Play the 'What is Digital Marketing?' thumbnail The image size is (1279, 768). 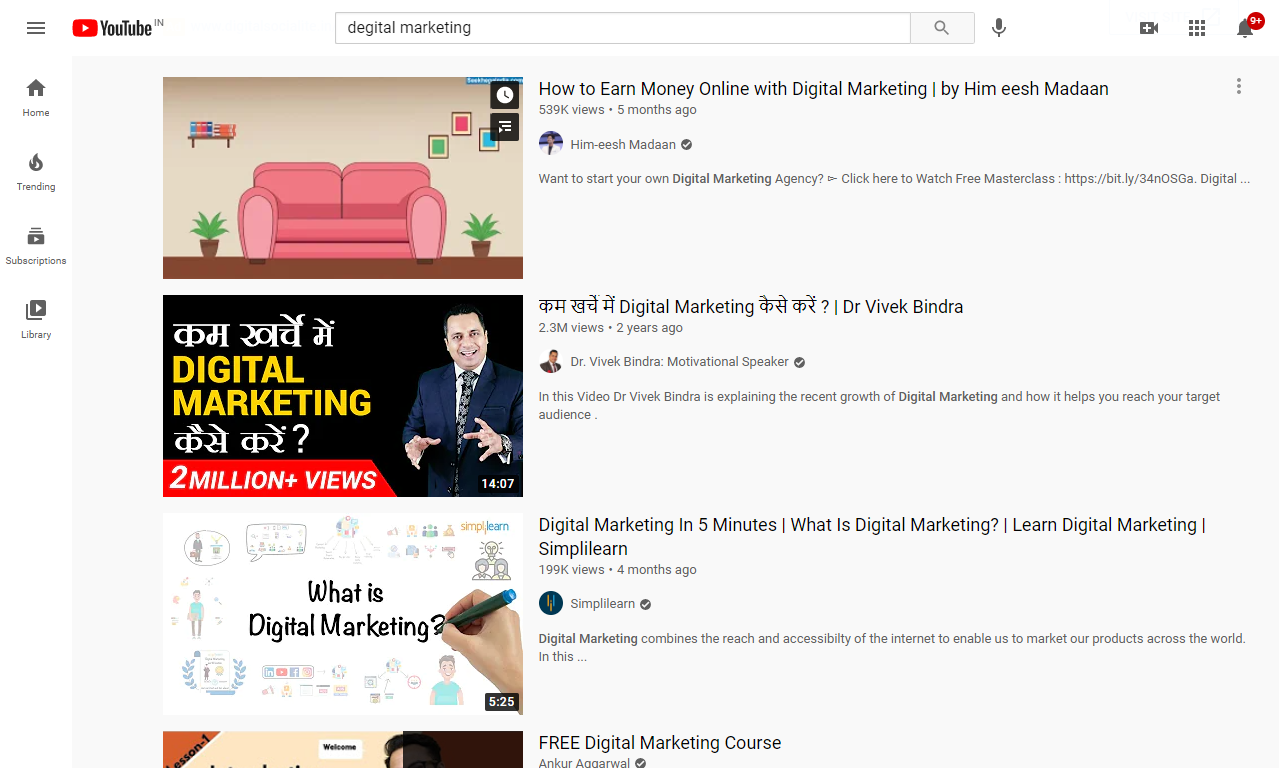click(342, 614)
